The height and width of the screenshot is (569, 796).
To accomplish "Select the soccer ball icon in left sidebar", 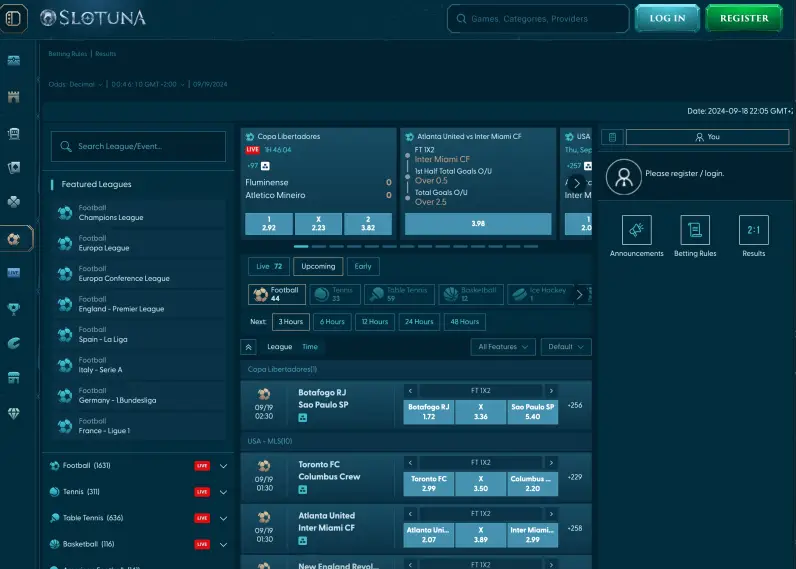I will (14, 239).
